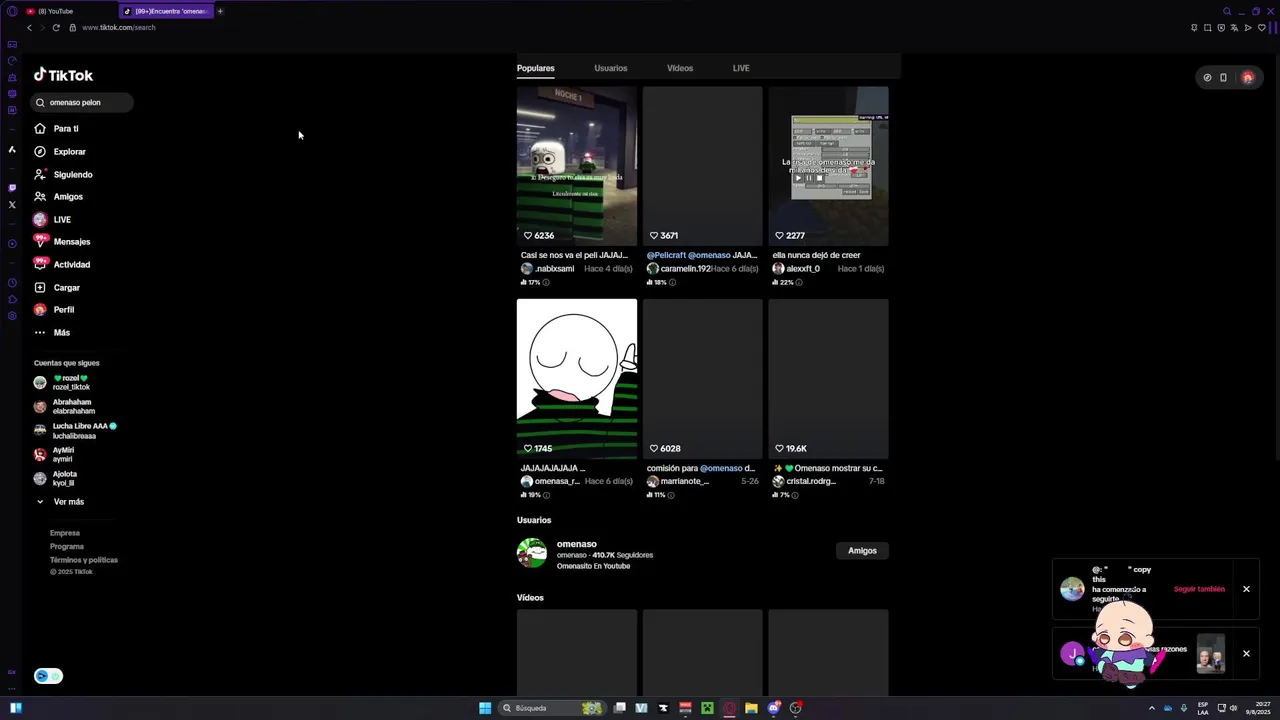Open the Empresa footer link
This screenshot has width=1280, height=720.
click(65, 533)
